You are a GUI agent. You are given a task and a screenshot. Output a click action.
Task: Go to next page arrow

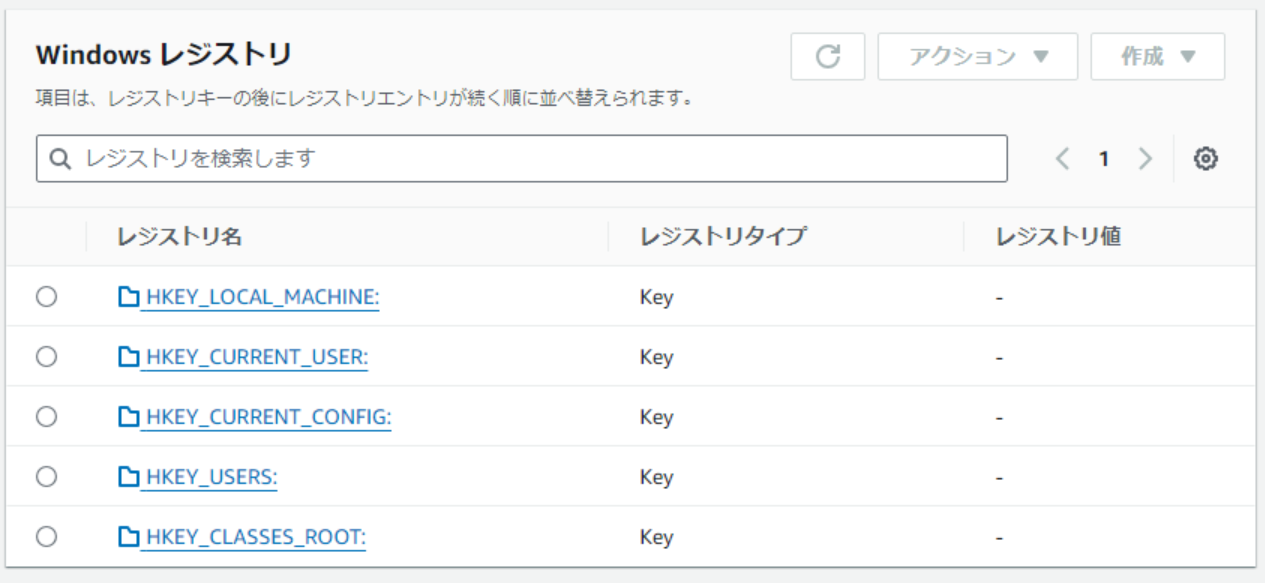[x=1146, y=158]
